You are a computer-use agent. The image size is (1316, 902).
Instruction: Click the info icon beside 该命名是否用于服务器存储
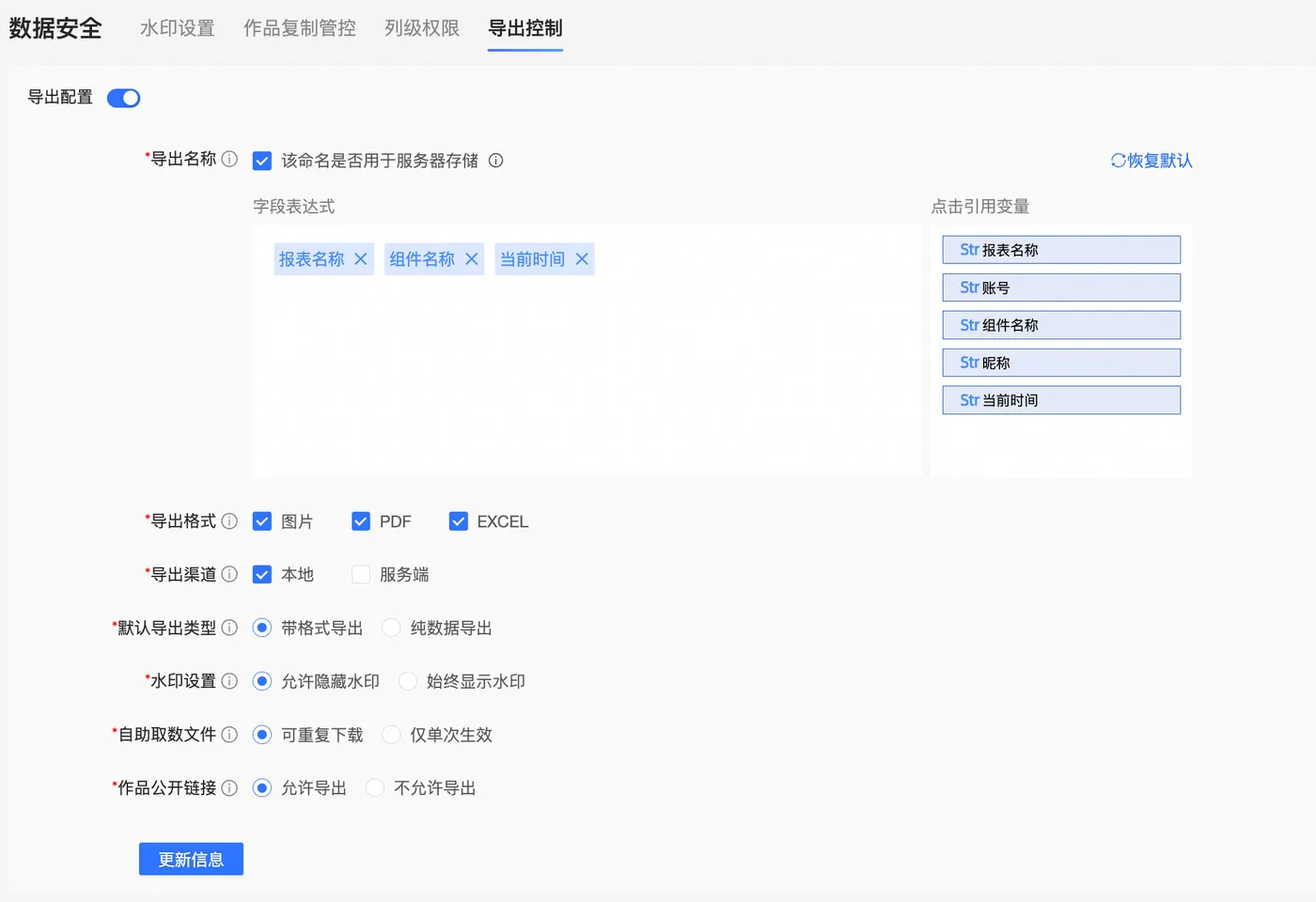[495, 161]
